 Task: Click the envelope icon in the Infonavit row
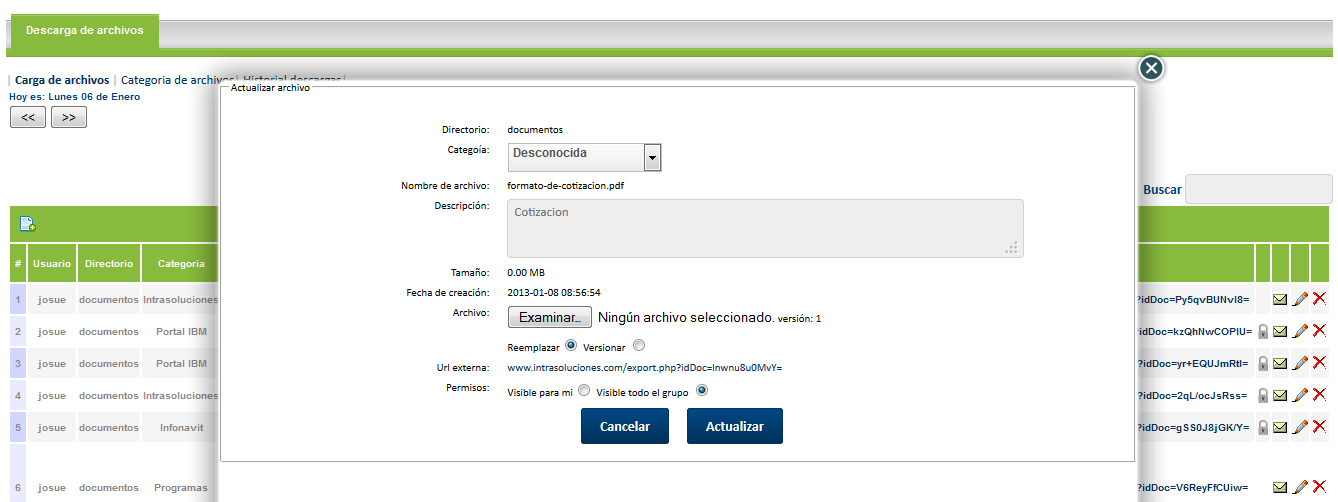[x=1280, y=427]
